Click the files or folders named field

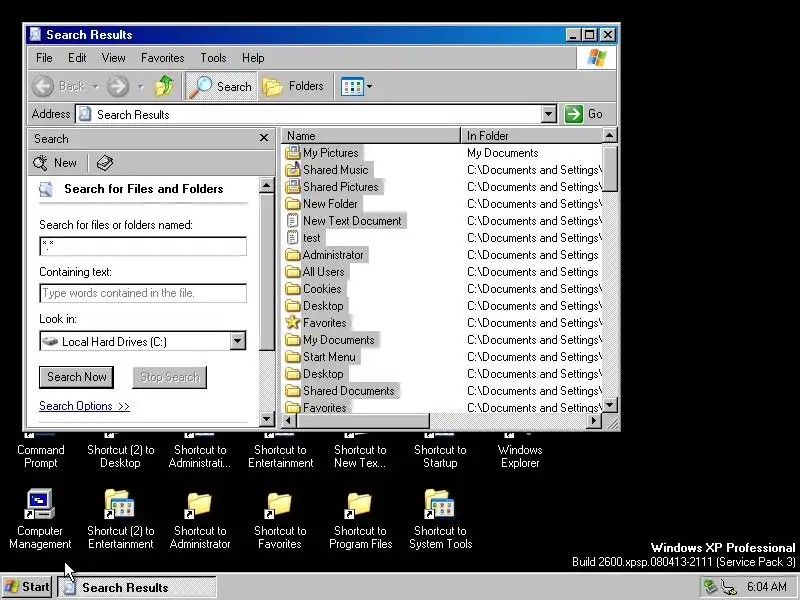(143, 246)
